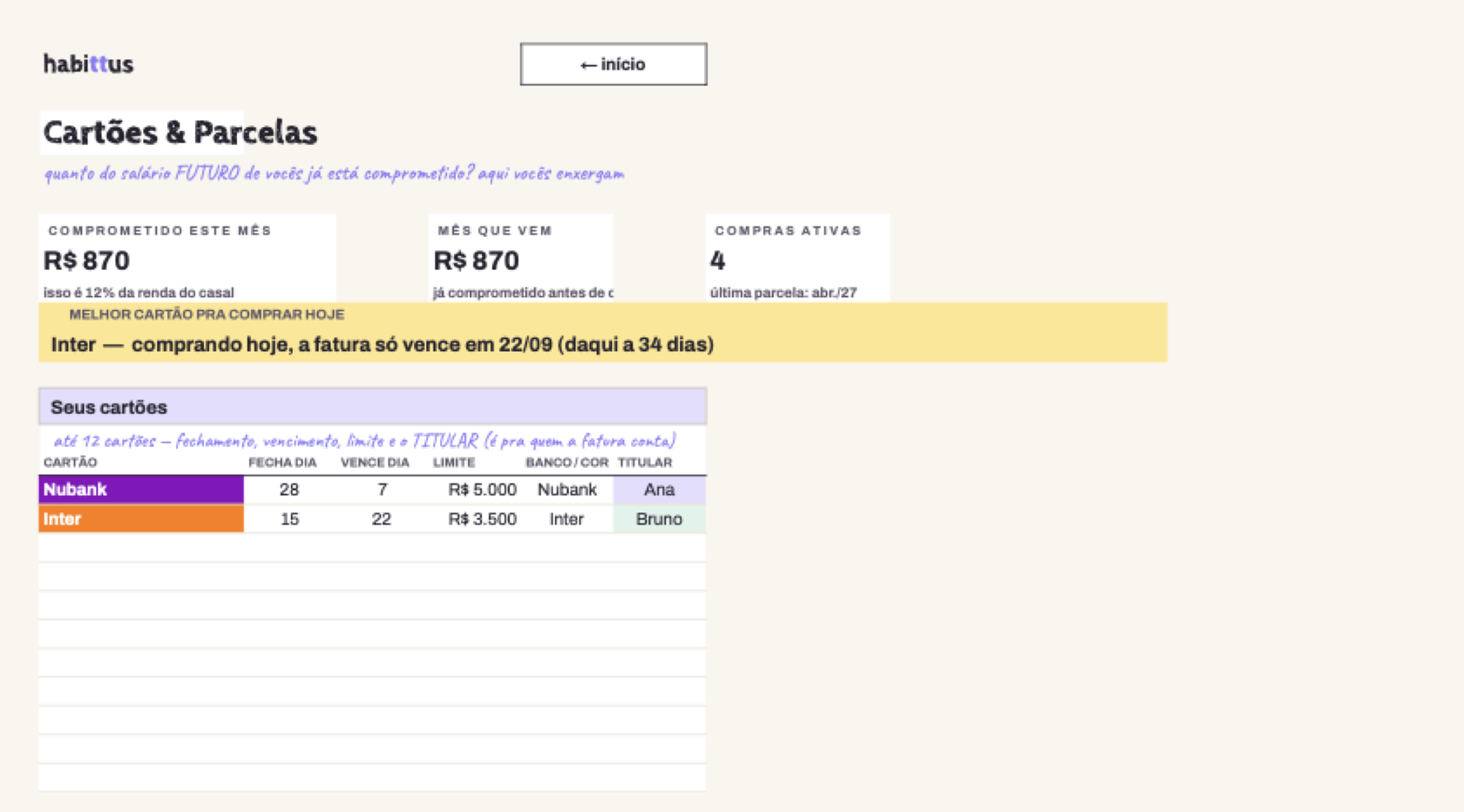Go back using the início button
The width and height of the screenshot is (1464, 812).
[x=613, y=64]
